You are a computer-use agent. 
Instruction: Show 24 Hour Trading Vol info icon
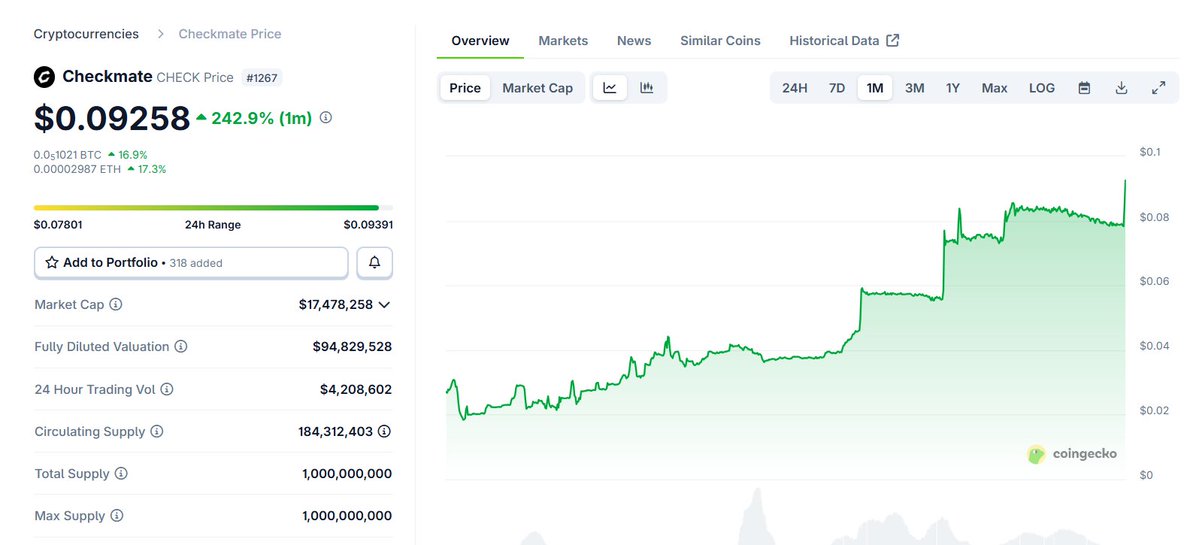tap(167, 389)
